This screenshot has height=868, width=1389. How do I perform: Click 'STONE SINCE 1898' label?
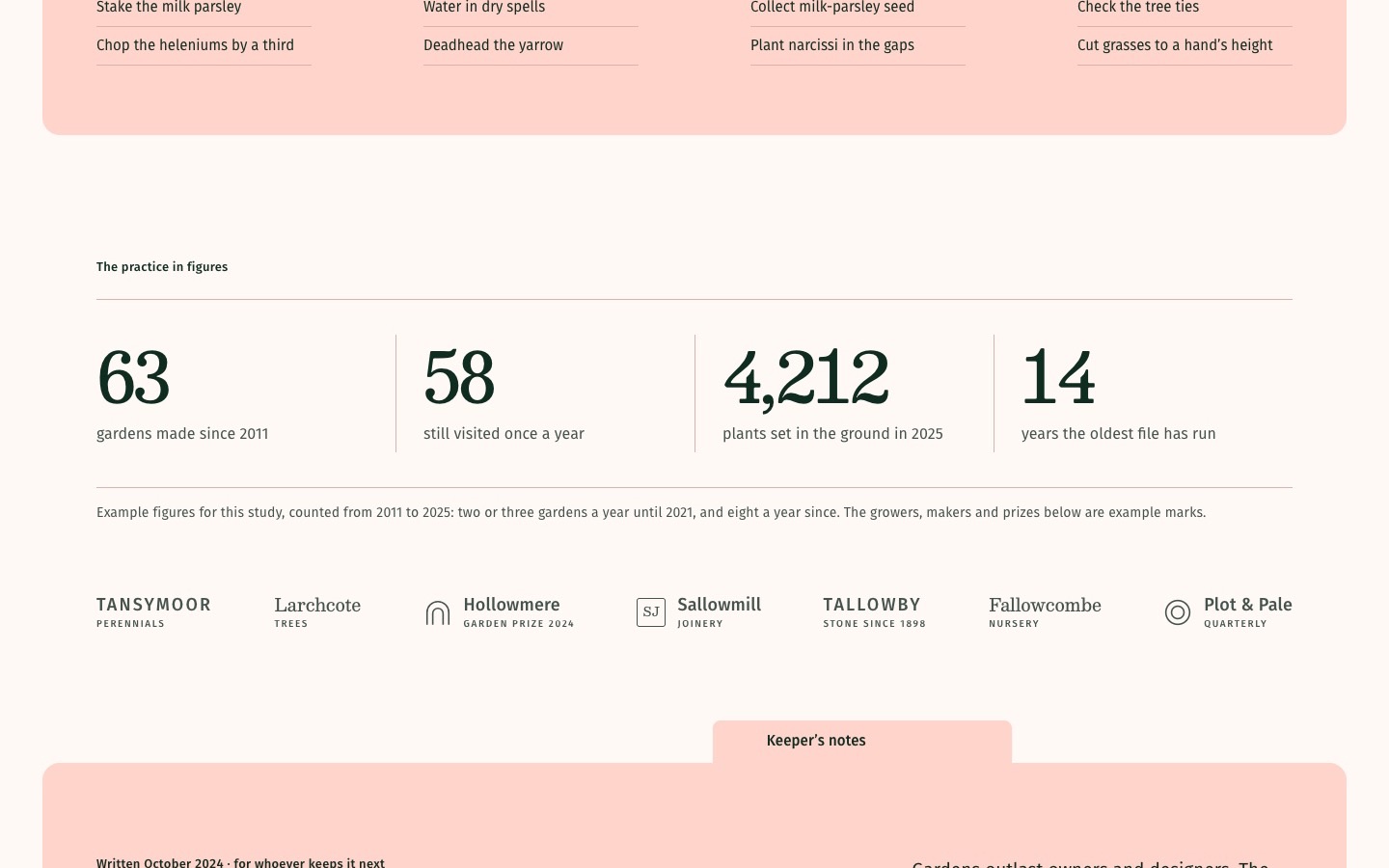click(874, 624)
